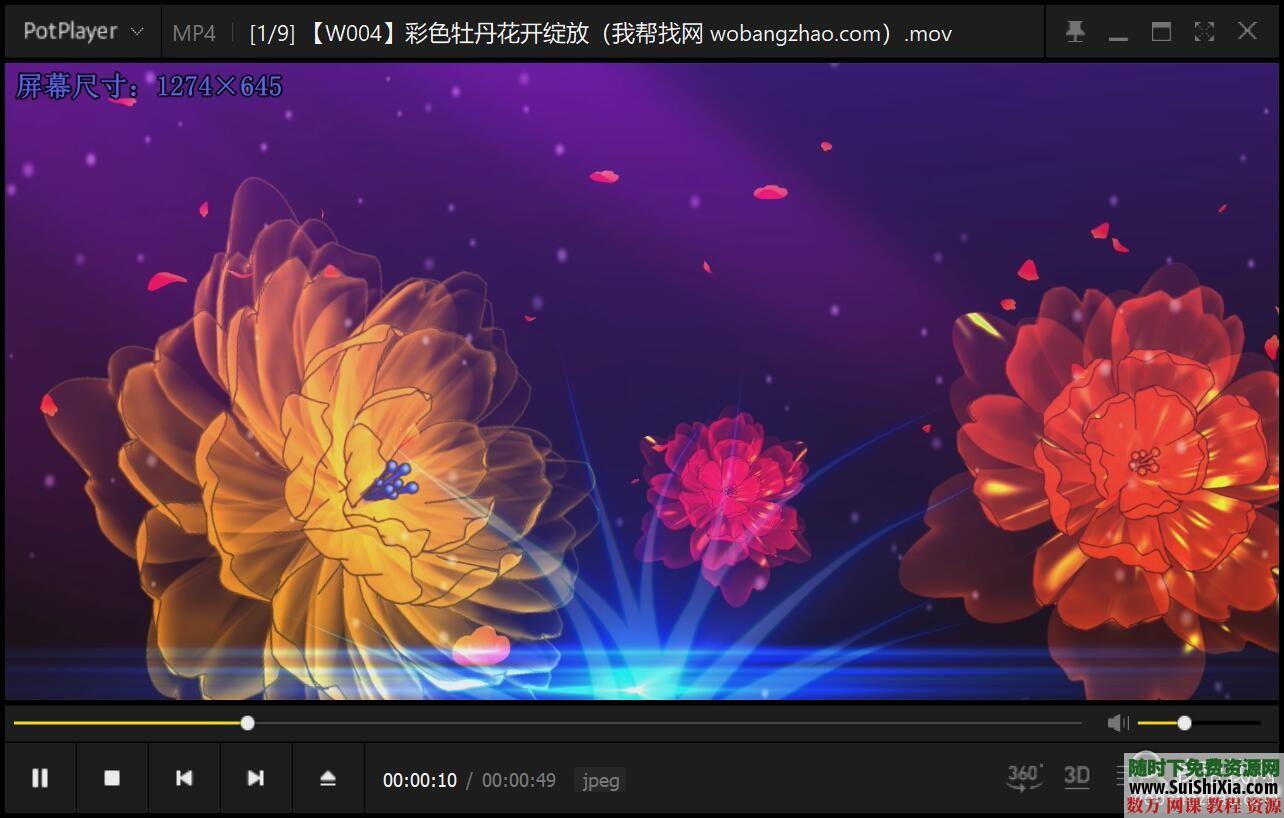Open the jpeg capture format selector
This screenshot has width=1284, height=818.
click(x=599, y=781)
